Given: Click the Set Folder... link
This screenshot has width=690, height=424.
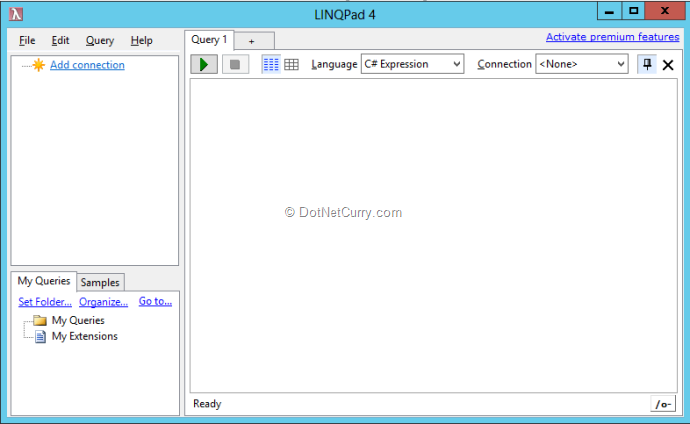Looking at the screenshot, I should pyautogui.click(x=45, y=302).
